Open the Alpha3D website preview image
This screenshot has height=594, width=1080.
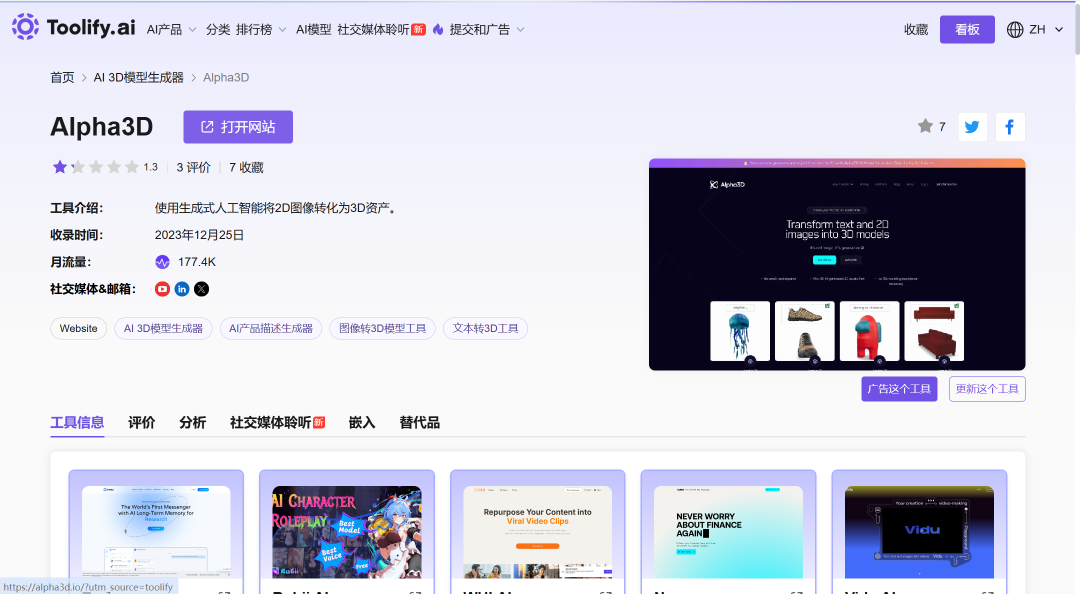coord(837,265)
